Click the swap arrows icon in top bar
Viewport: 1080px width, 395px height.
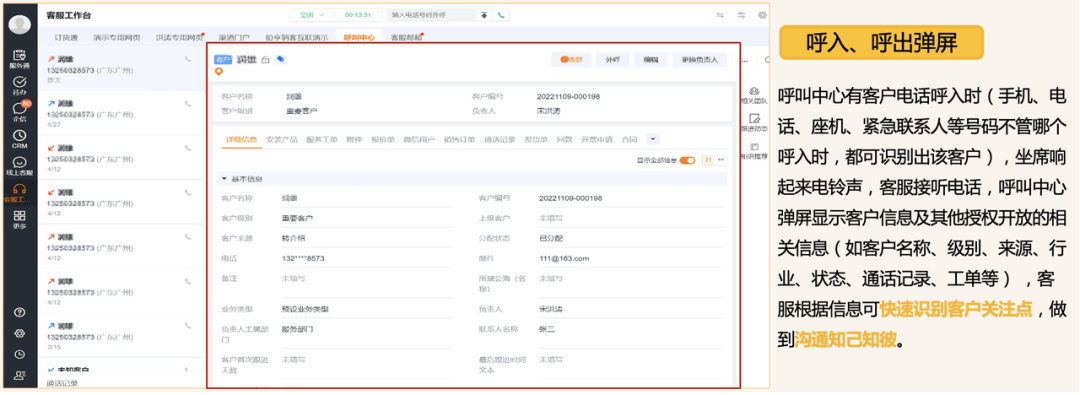[x=720, y=14]
